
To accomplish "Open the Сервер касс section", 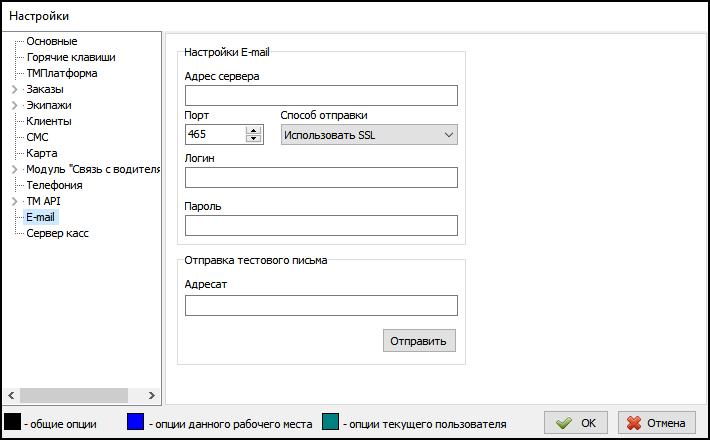I will 60,234.
